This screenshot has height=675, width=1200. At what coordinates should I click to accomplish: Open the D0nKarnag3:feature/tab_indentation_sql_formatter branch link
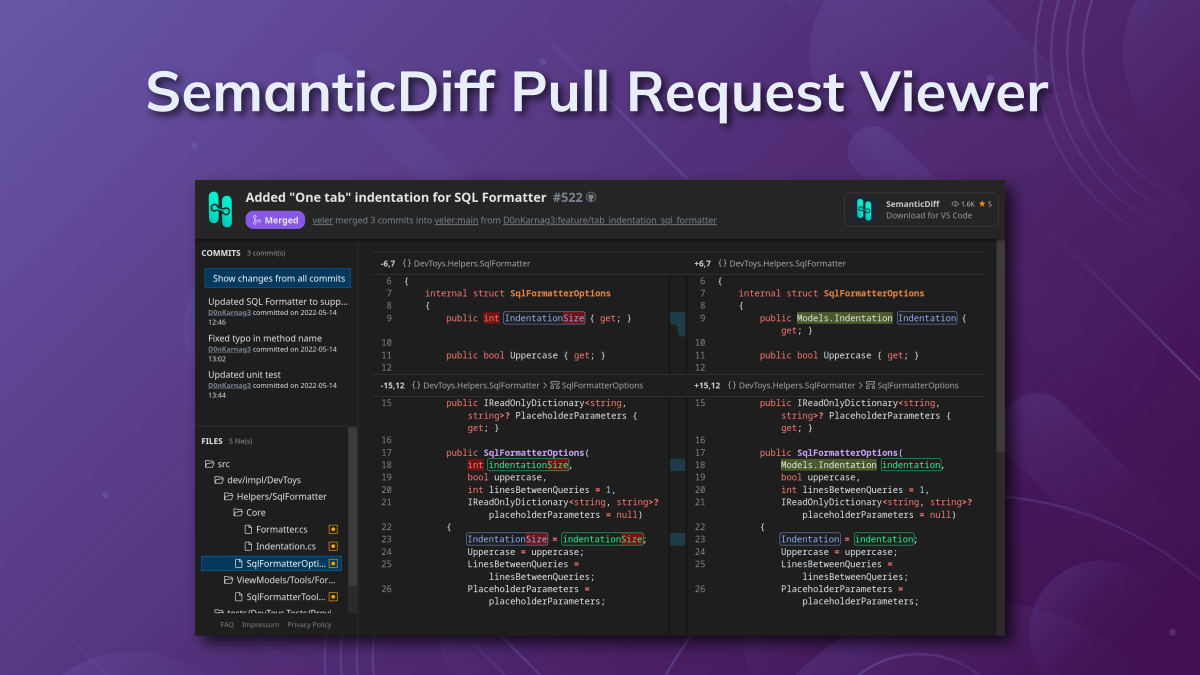(x=610, y=220)
